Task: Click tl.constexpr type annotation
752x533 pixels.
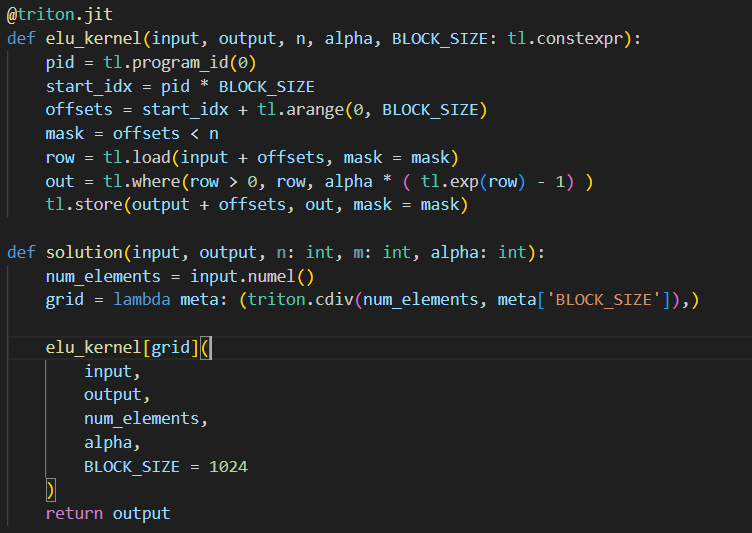Action: pos(565,38)
